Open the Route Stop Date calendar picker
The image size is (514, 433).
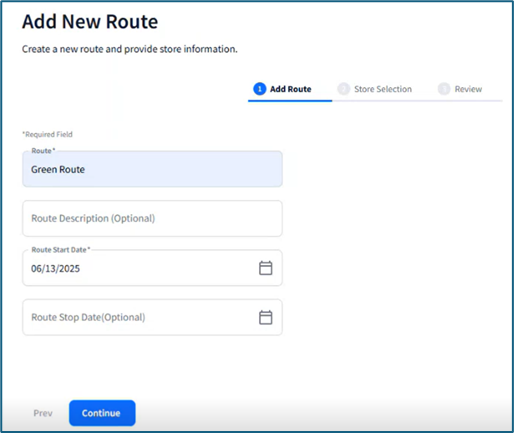coord(266,317)
